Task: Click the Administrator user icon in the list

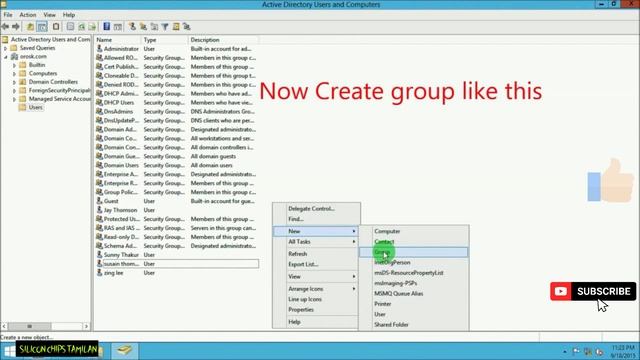Action: [x=99, y=49]
